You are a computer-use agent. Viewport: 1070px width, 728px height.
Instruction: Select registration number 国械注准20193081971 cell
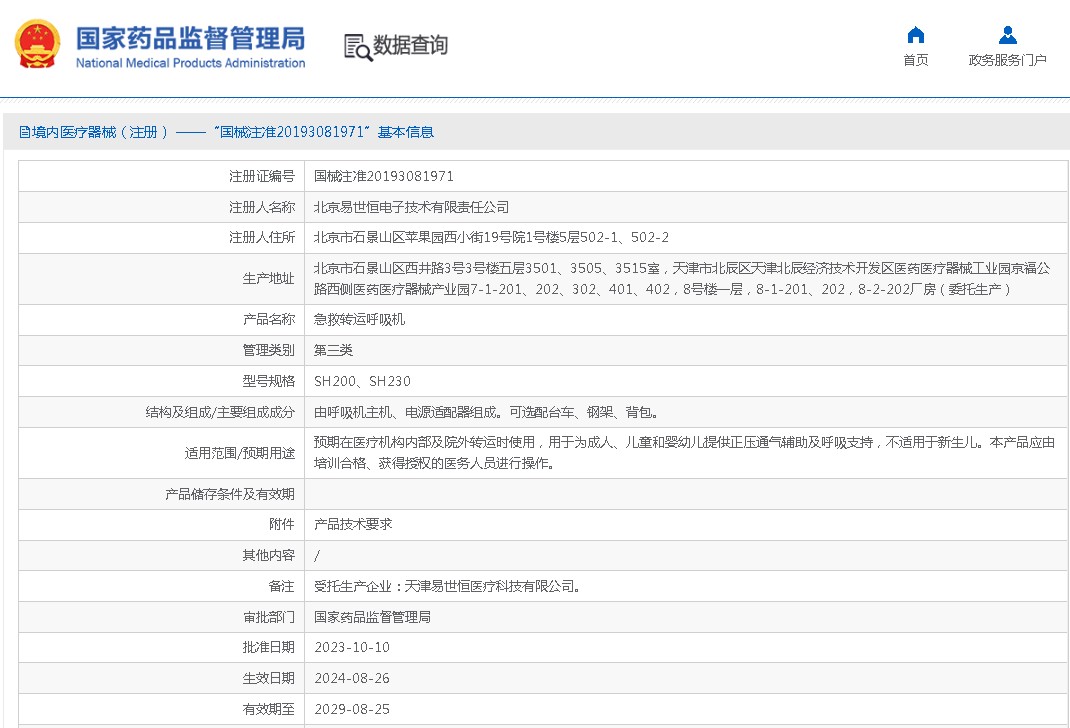click(384, 176)
